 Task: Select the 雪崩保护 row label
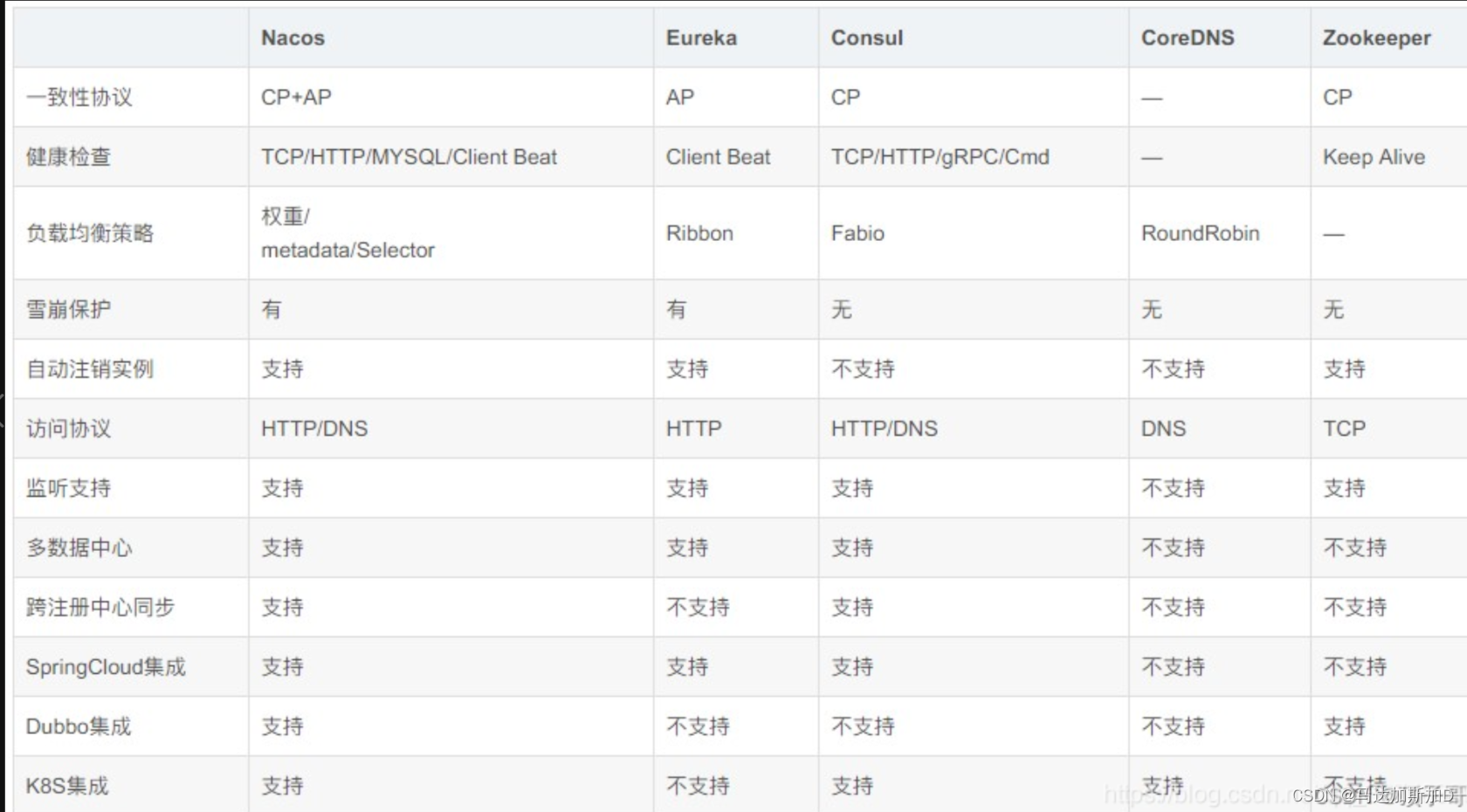pyautogui.click(x=68, y=309)
